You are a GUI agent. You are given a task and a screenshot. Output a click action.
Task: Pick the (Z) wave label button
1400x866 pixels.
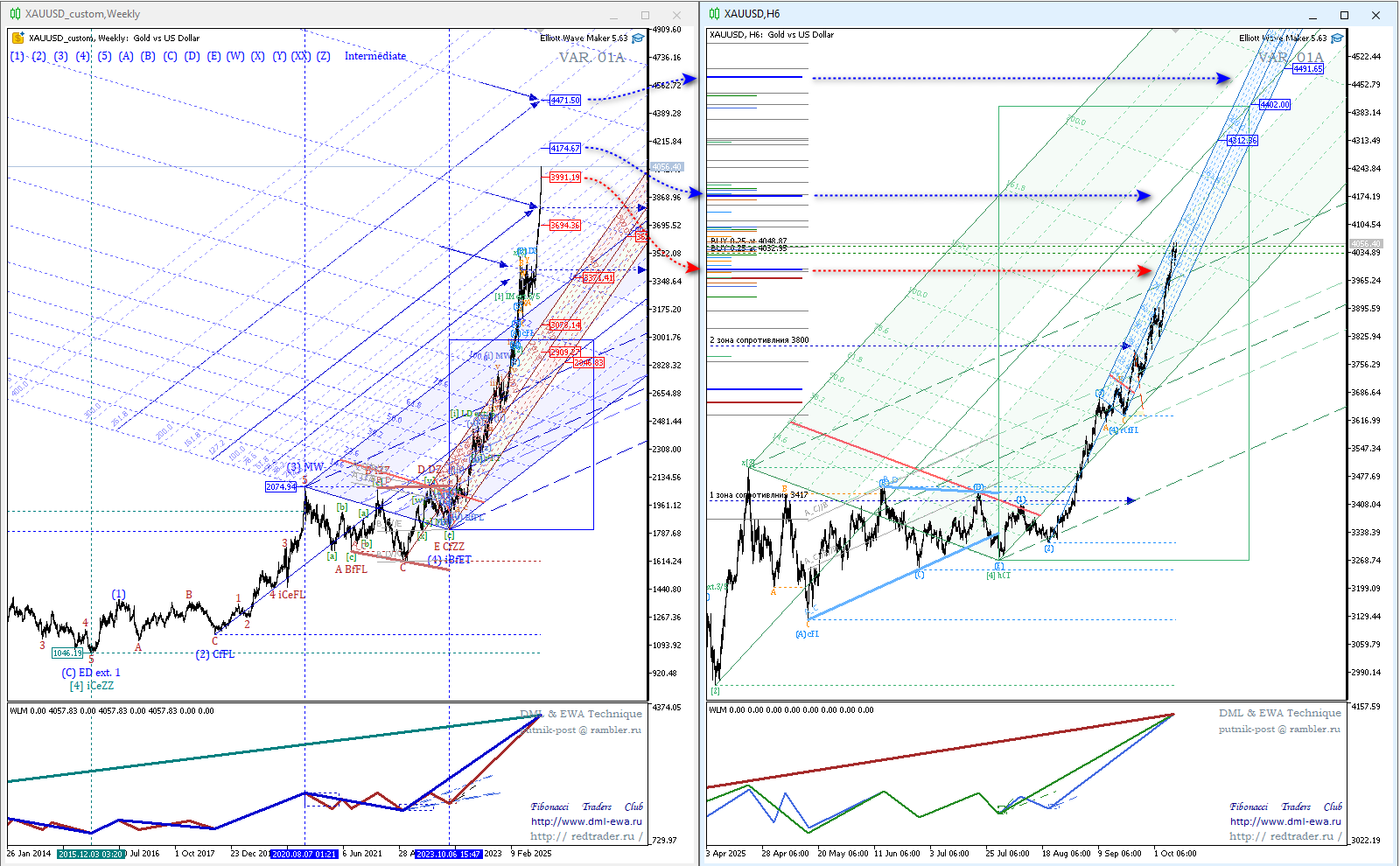(x=324, y=56)
